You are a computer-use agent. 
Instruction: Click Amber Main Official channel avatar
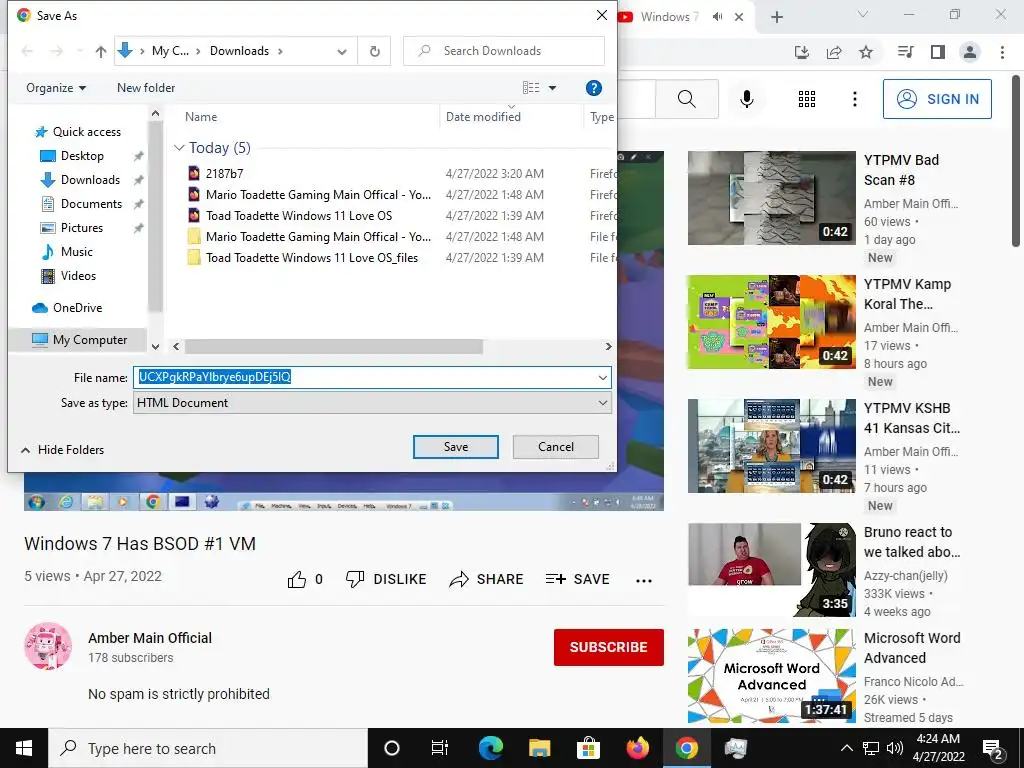tap(48, 646)
